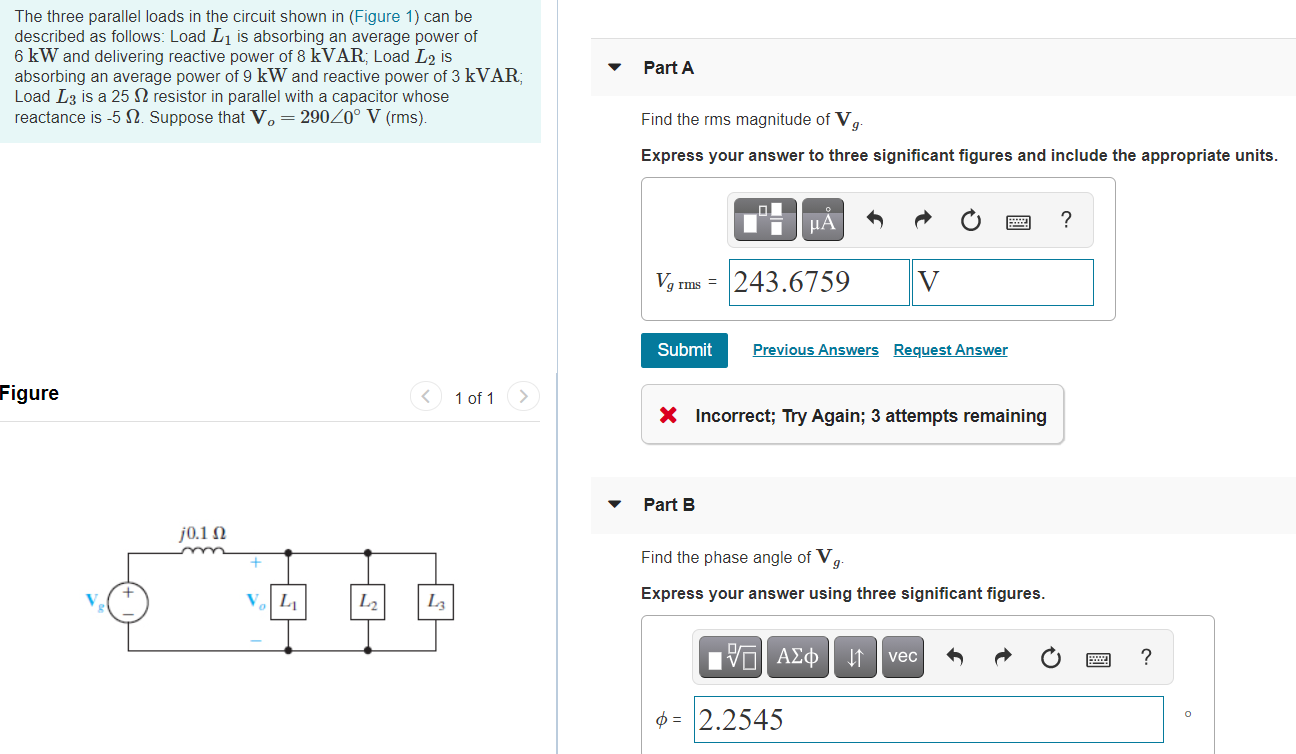Open the equation template palette in Part A
This screenshot has height=754, width=1296.
coord(764,219)
